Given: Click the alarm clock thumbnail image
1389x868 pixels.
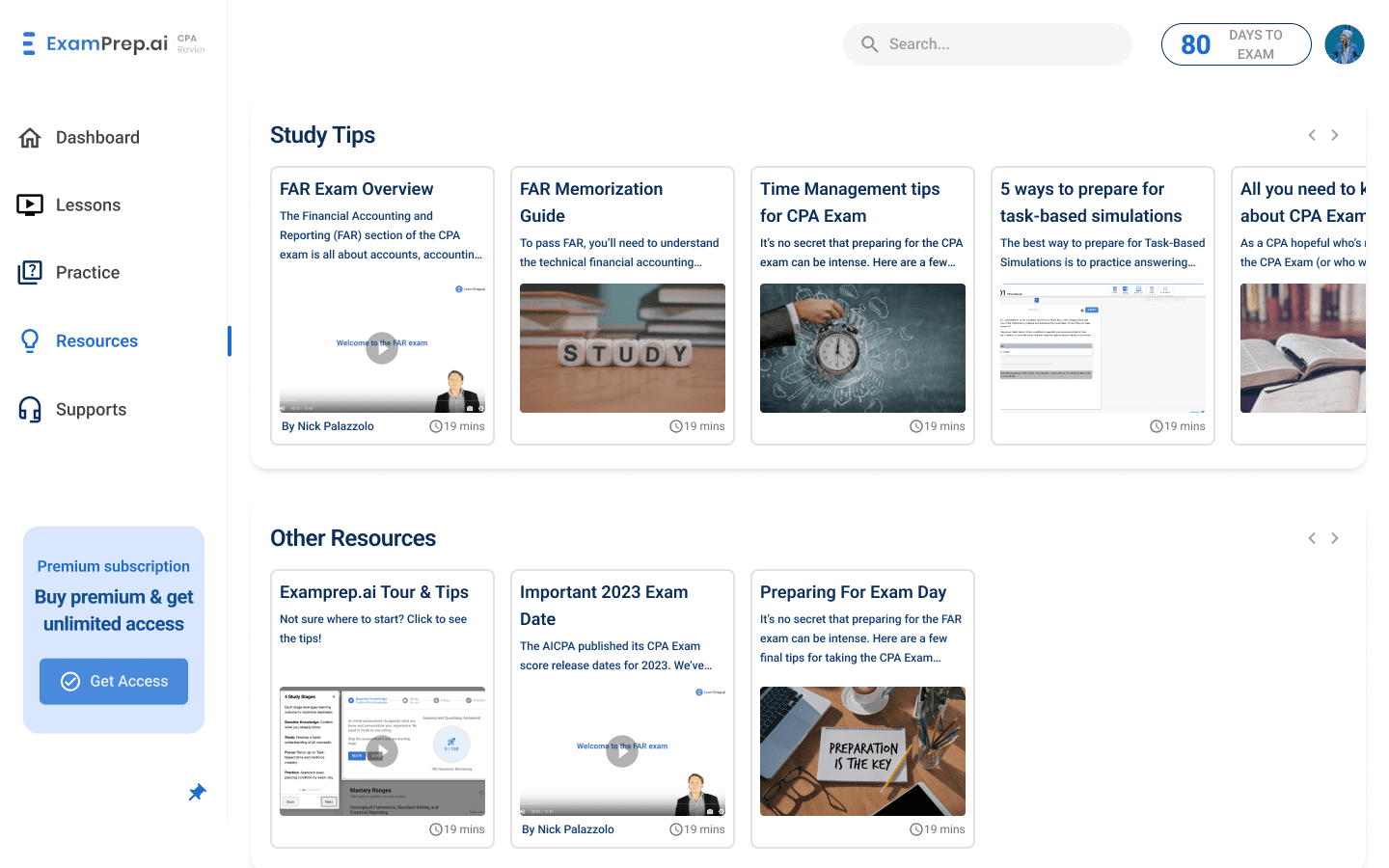Looking at the screenshot, I should click(862, 348).
